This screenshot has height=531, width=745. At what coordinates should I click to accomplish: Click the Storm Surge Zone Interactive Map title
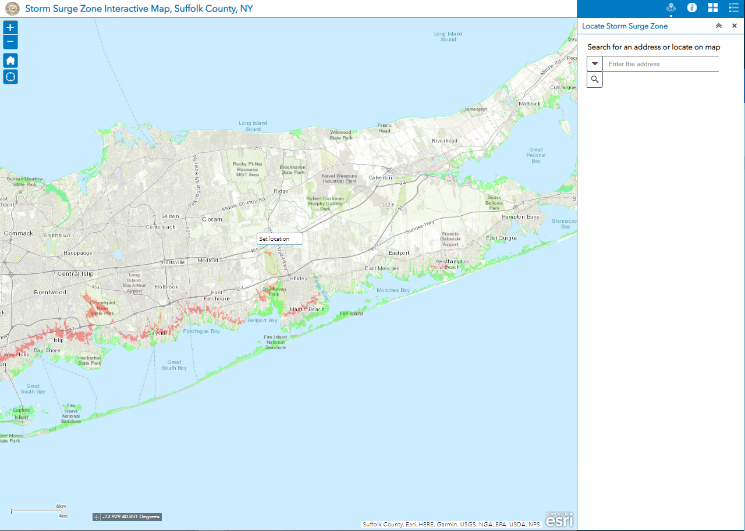pyautogui.click(x=139, y=9)
